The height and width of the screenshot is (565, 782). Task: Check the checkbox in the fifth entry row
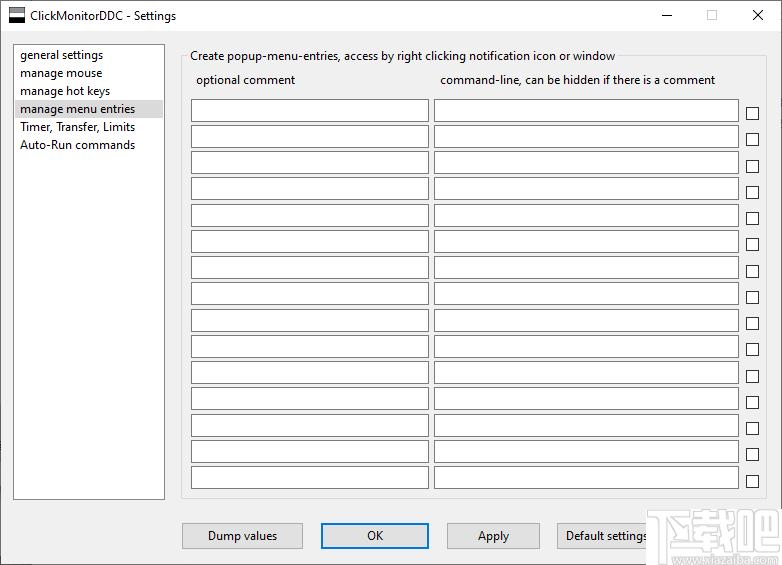[753, 218]
